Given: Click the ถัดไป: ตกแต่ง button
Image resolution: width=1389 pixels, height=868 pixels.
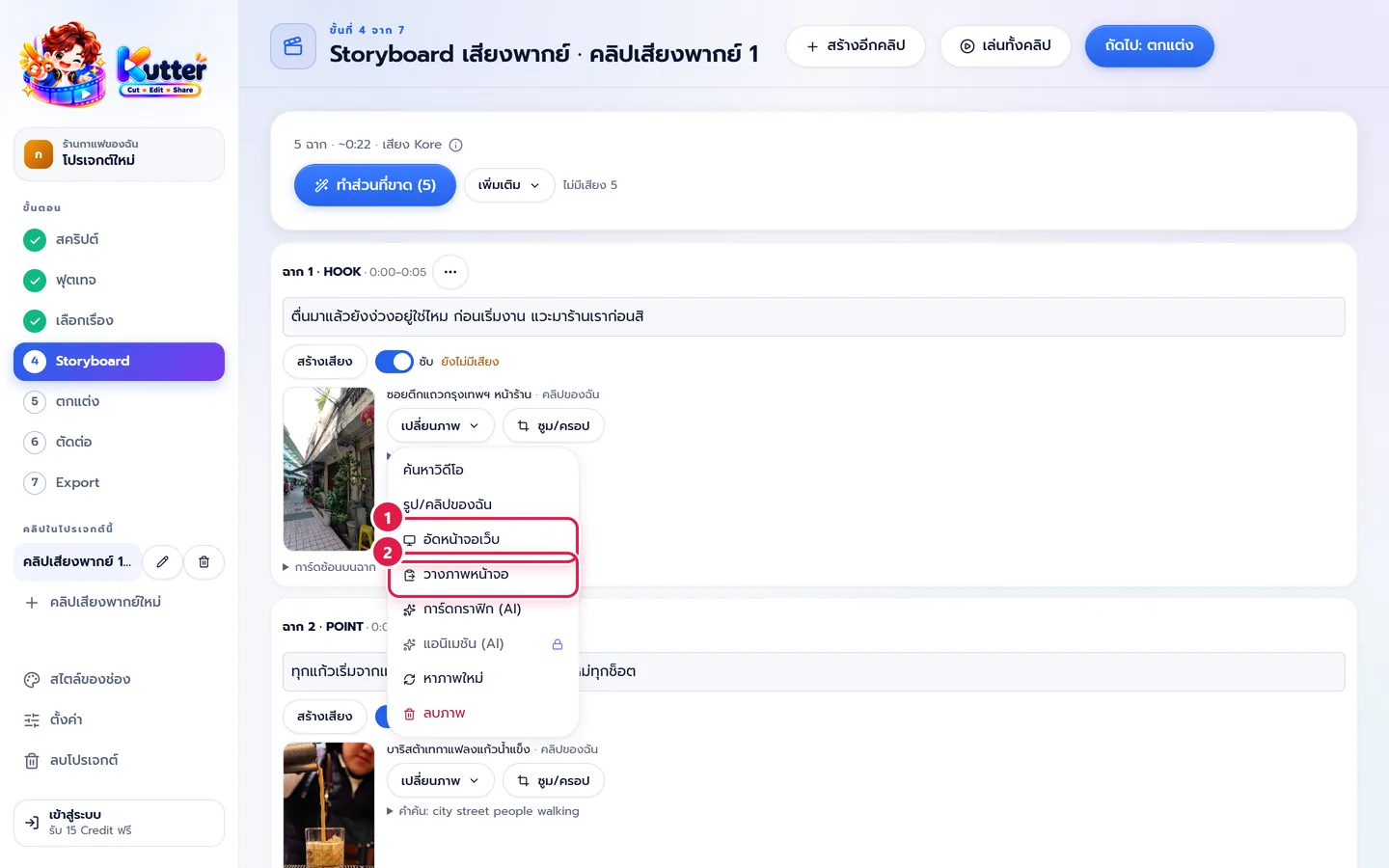Looking at the screenshot, I should [x=1150, y=46].
